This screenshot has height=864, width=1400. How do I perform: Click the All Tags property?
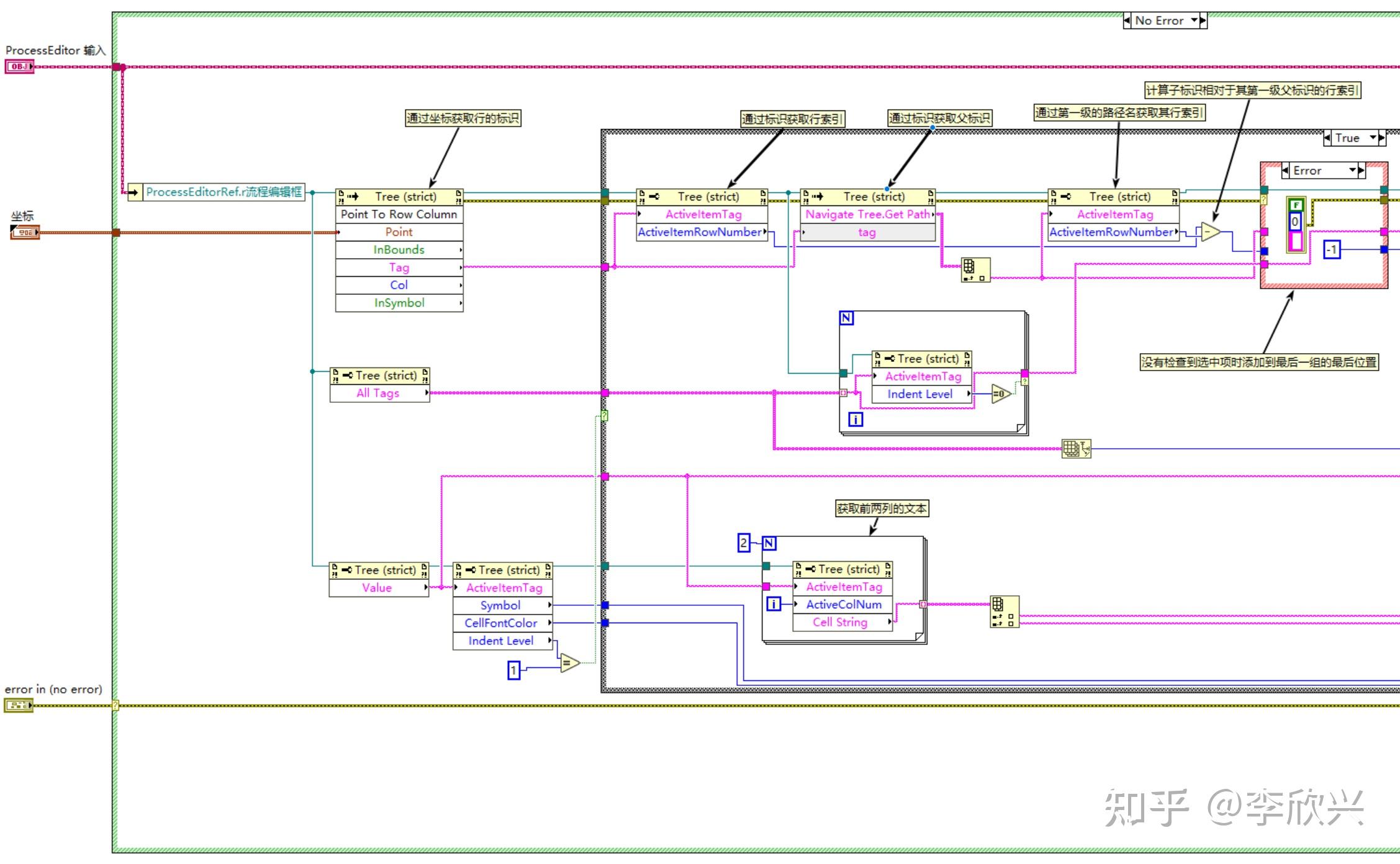[379, 393]
